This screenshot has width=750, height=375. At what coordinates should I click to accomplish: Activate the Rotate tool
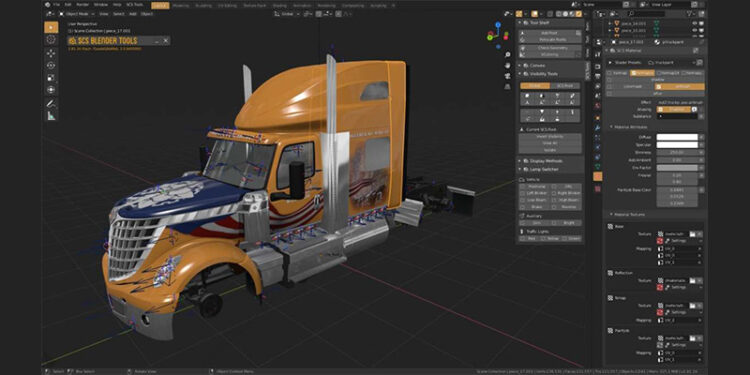[x=51, y=65]
